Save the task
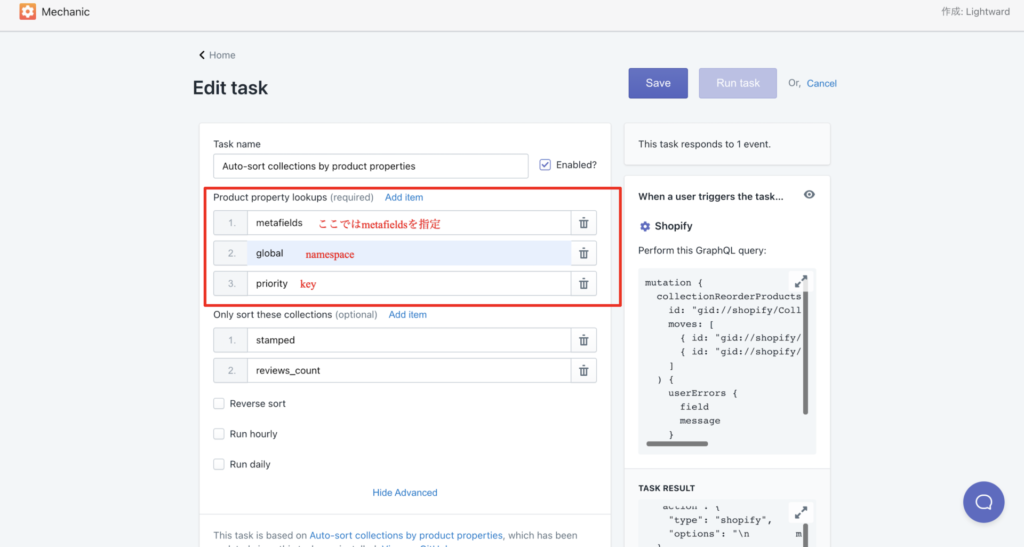This screenshot has height=547, width=1024. pos(658,83)
